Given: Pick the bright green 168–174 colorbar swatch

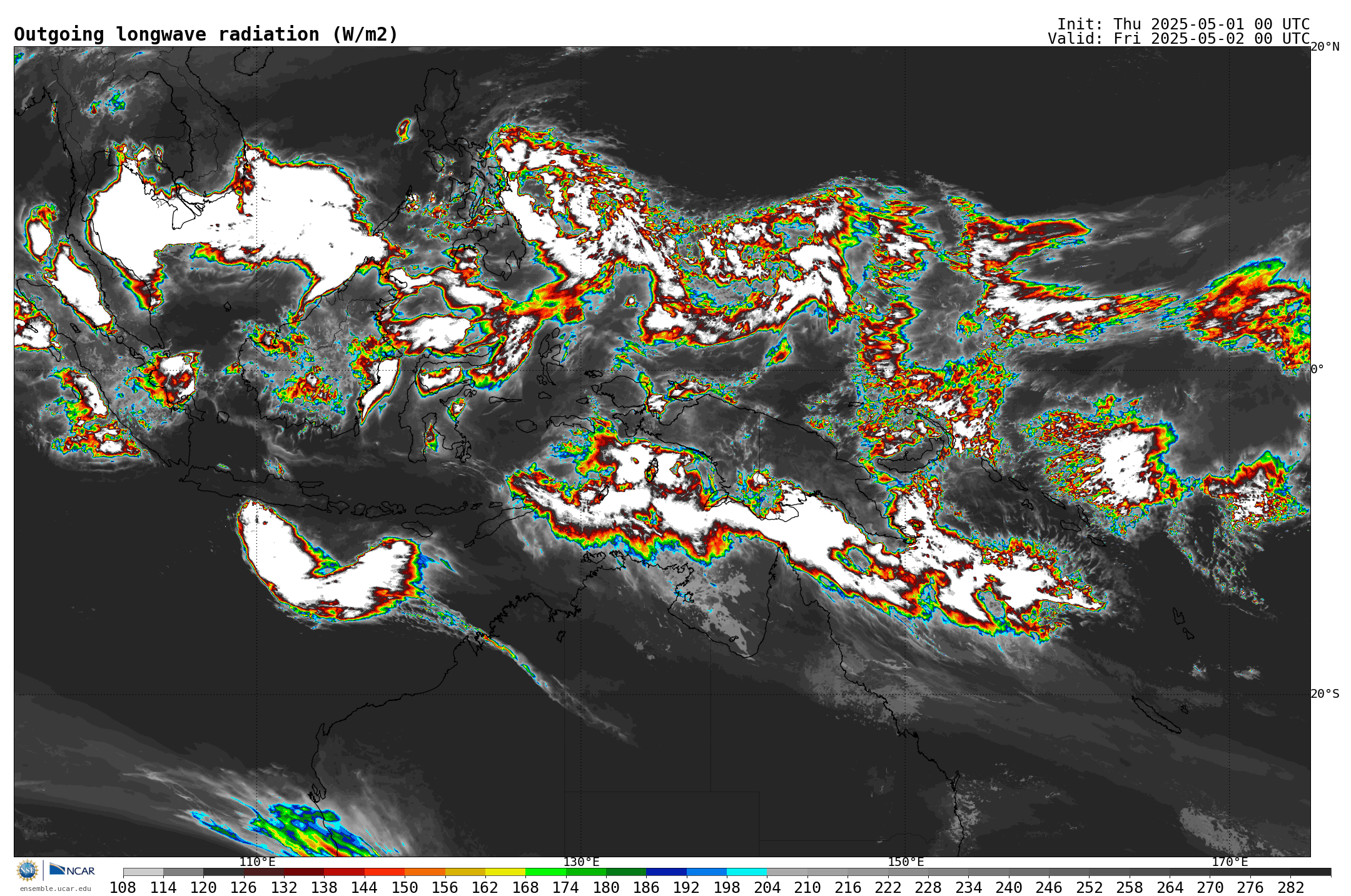Looking at the screenshot, I should point(545,872).
